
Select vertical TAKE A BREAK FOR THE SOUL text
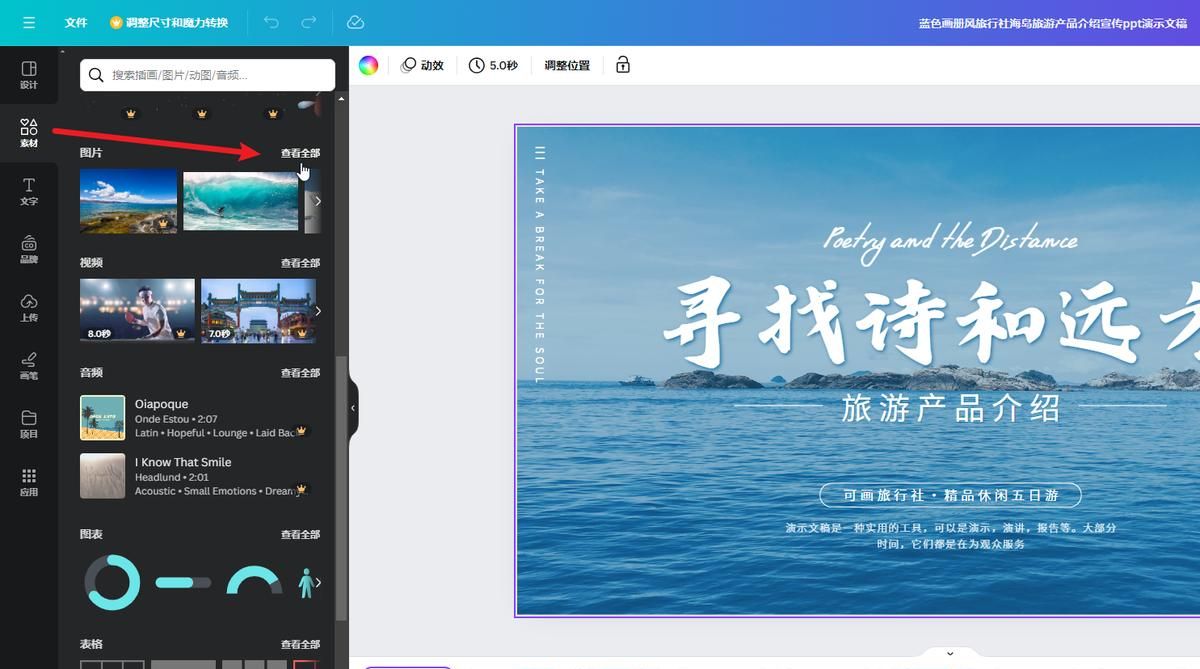[539, 265]
